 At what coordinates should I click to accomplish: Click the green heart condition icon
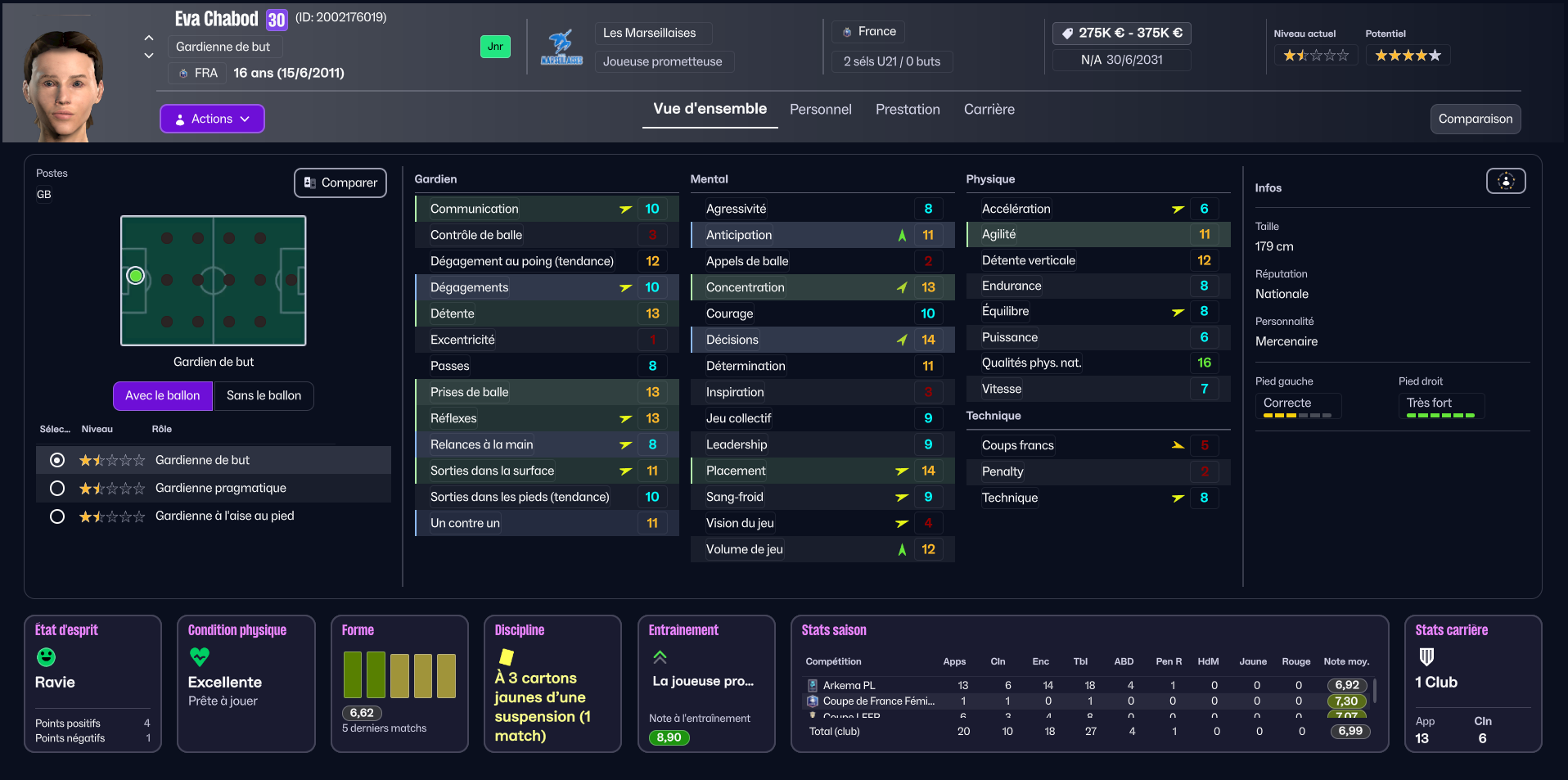click(x=200, y=656)
